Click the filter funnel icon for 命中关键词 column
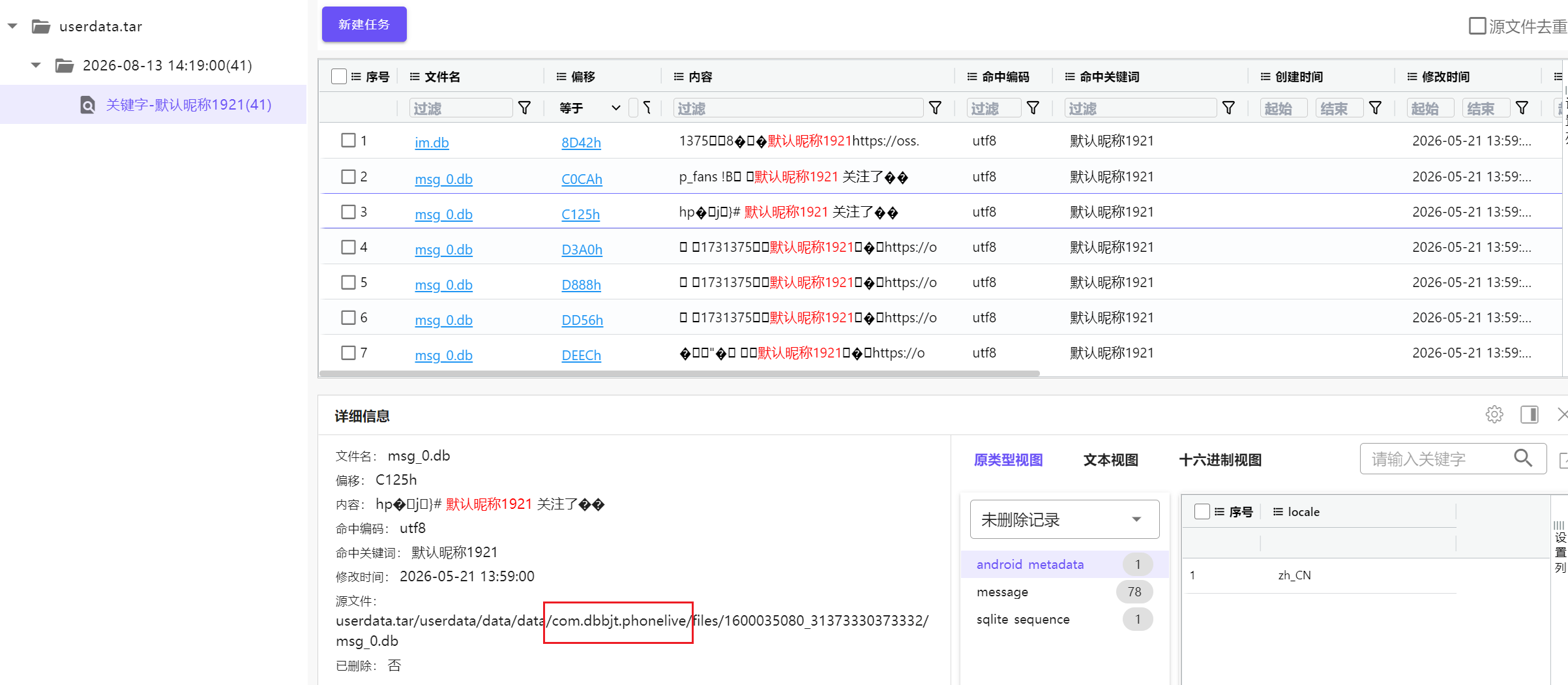The image size is (1568, 685). point(1228,108)
